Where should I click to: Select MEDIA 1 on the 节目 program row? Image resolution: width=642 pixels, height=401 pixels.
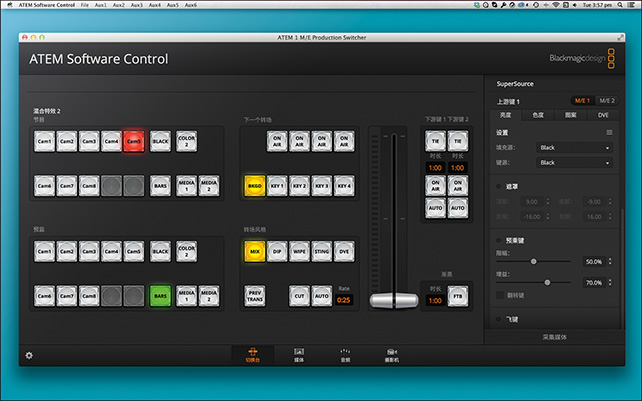tap(186, 186)
